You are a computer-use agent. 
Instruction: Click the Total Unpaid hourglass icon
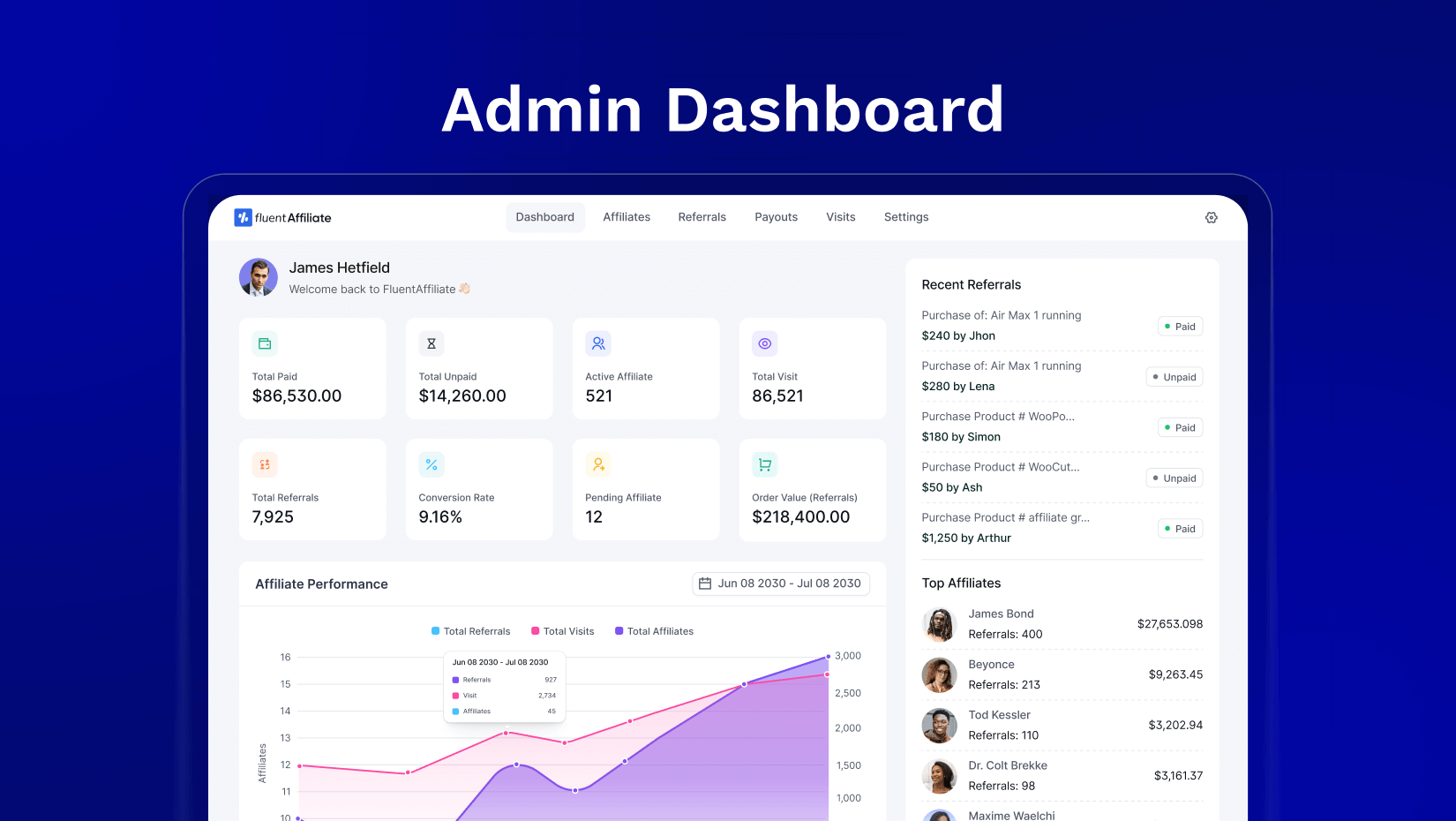[x=432, y=343]
